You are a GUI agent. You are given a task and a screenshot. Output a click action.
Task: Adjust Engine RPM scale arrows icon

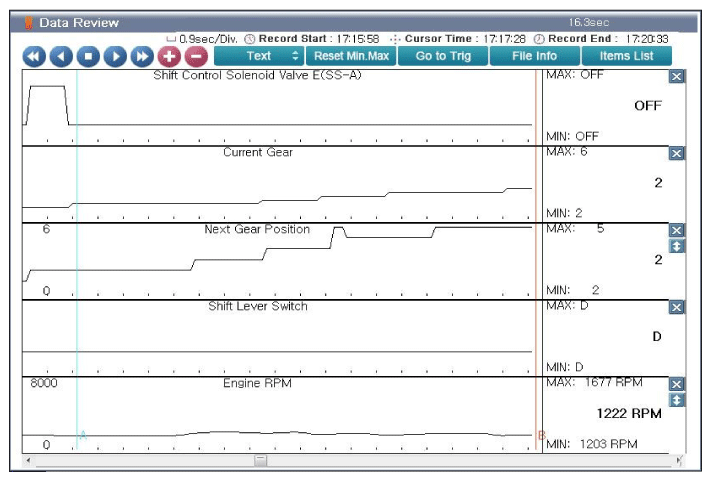tap(676, 400)
